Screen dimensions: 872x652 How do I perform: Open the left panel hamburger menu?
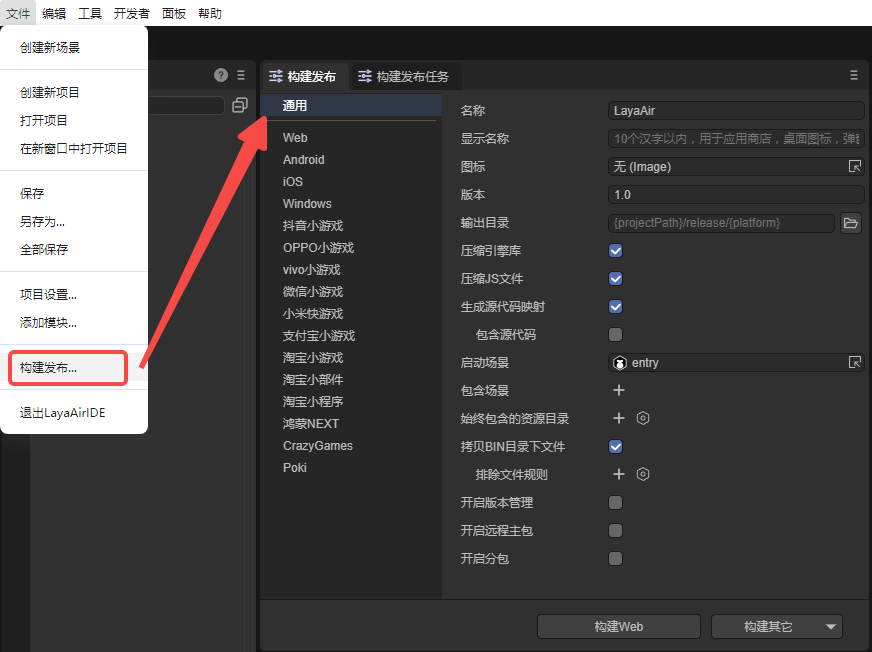[241, 75]
